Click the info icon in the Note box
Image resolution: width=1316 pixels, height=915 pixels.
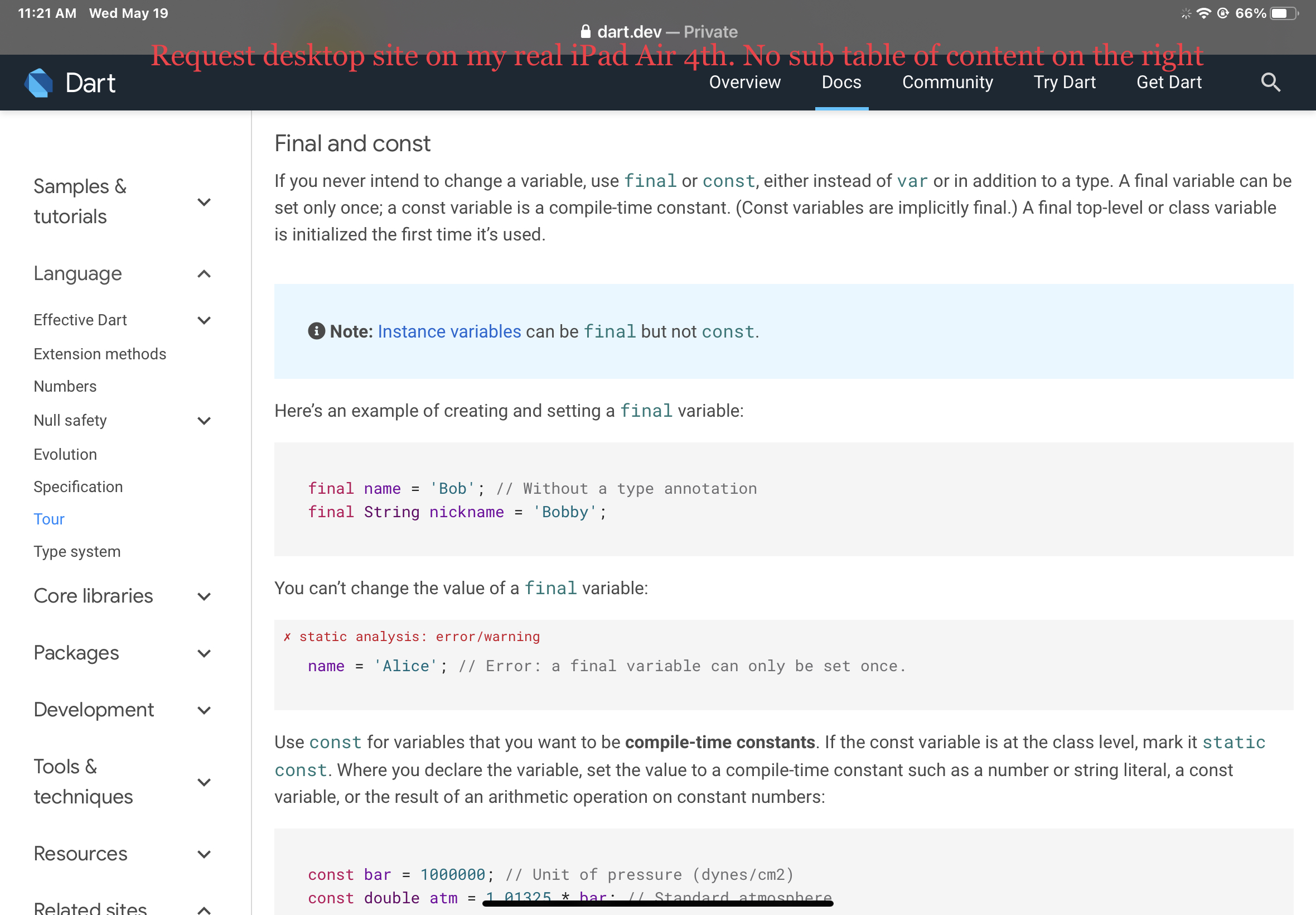coord(316,331)
